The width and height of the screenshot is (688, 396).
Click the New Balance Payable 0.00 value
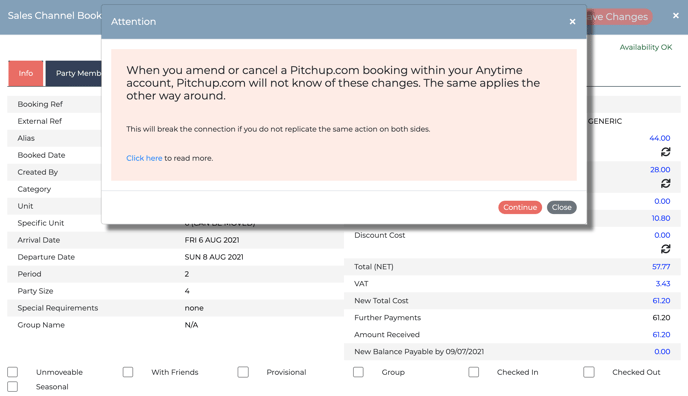[x=662, y=352]
